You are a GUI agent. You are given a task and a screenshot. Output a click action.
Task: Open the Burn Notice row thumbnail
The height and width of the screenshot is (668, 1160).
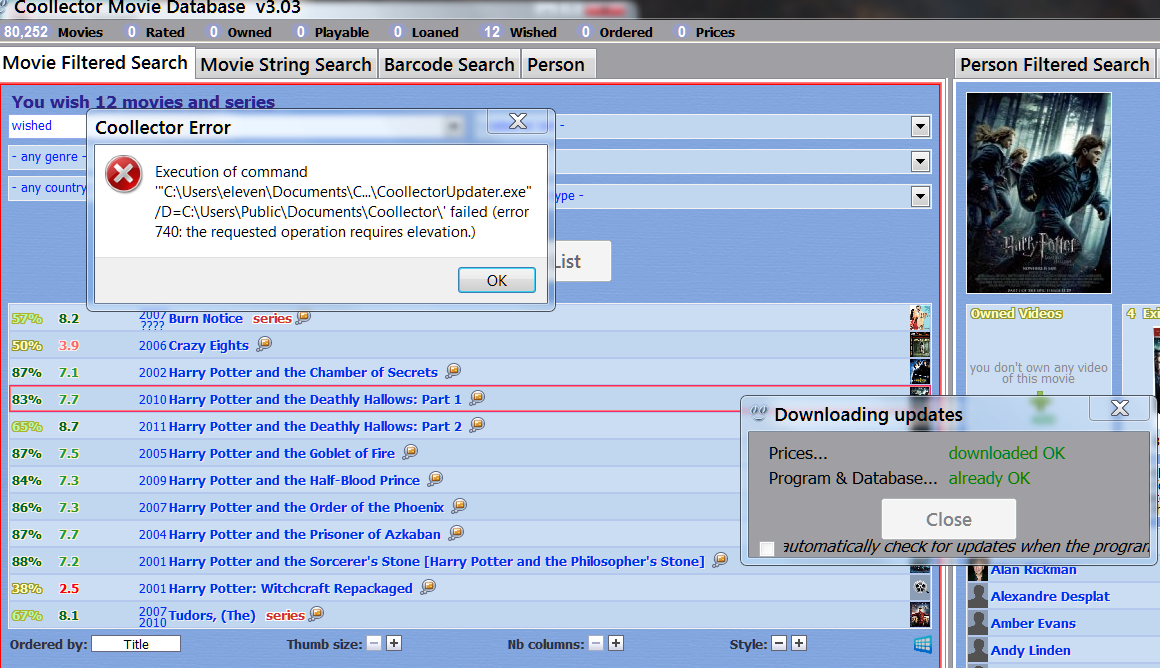[x=920, y=318]
